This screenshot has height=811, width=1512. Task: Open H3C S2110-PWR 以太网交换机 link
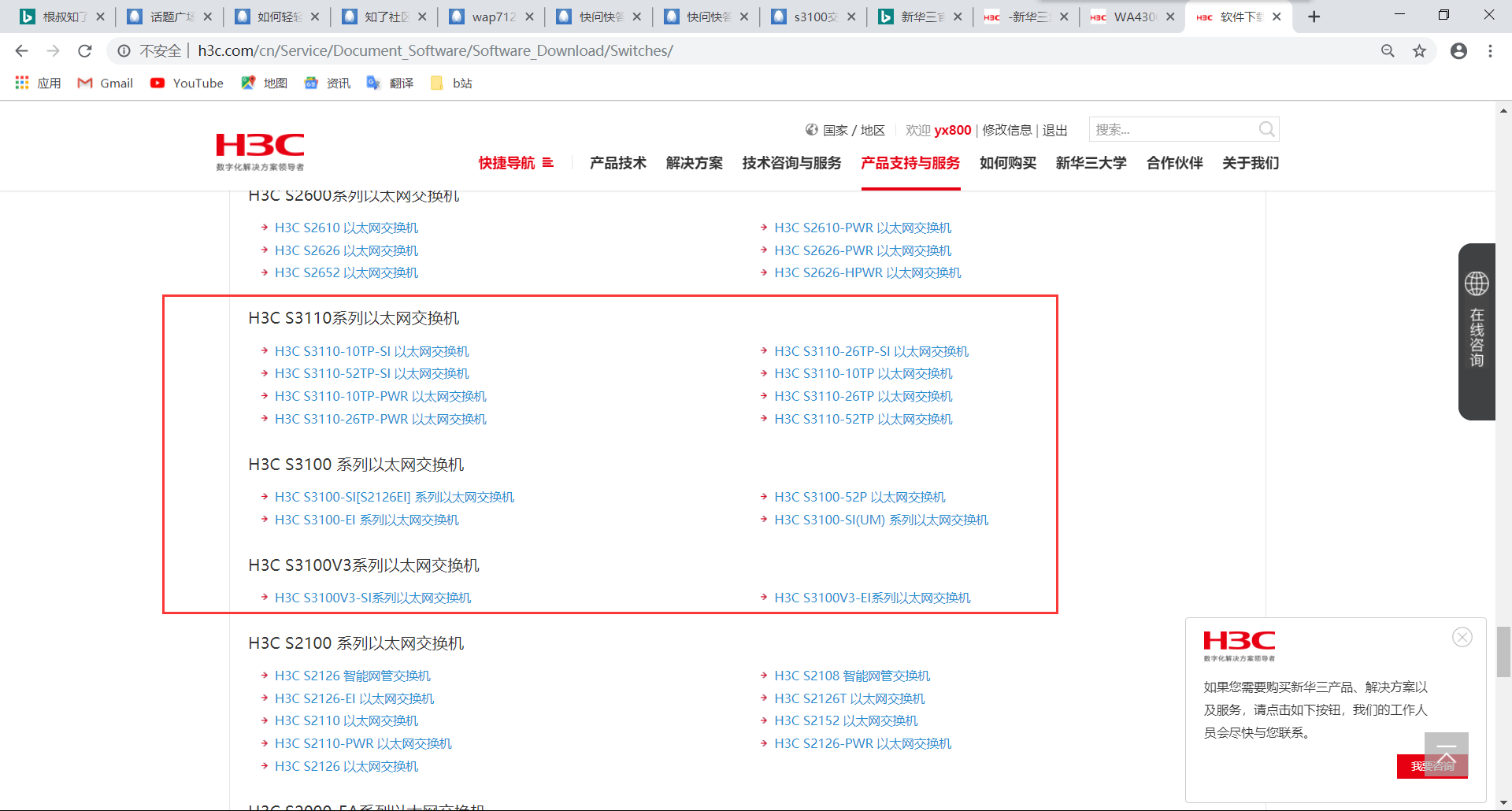[x=363, y=743]
